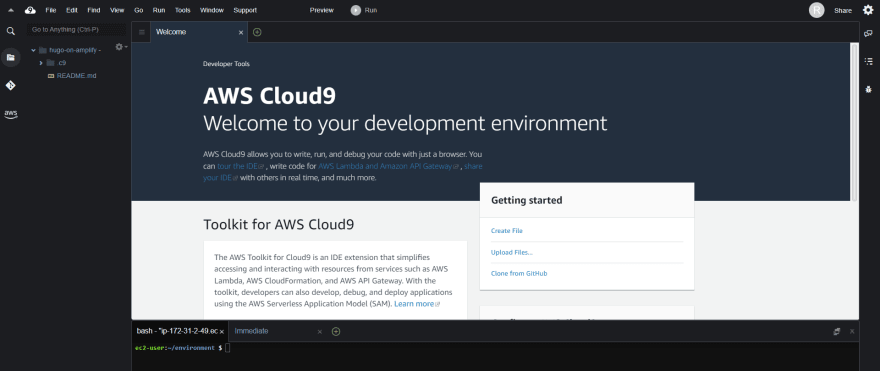
Task: Close the Welcome tab
Action: point(241,33)
